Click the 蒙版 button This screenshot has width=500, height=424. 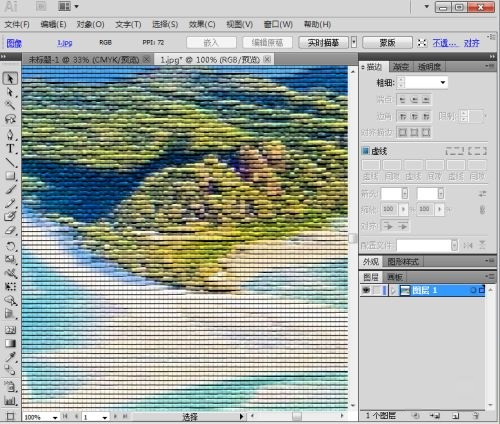coord(387,43)
